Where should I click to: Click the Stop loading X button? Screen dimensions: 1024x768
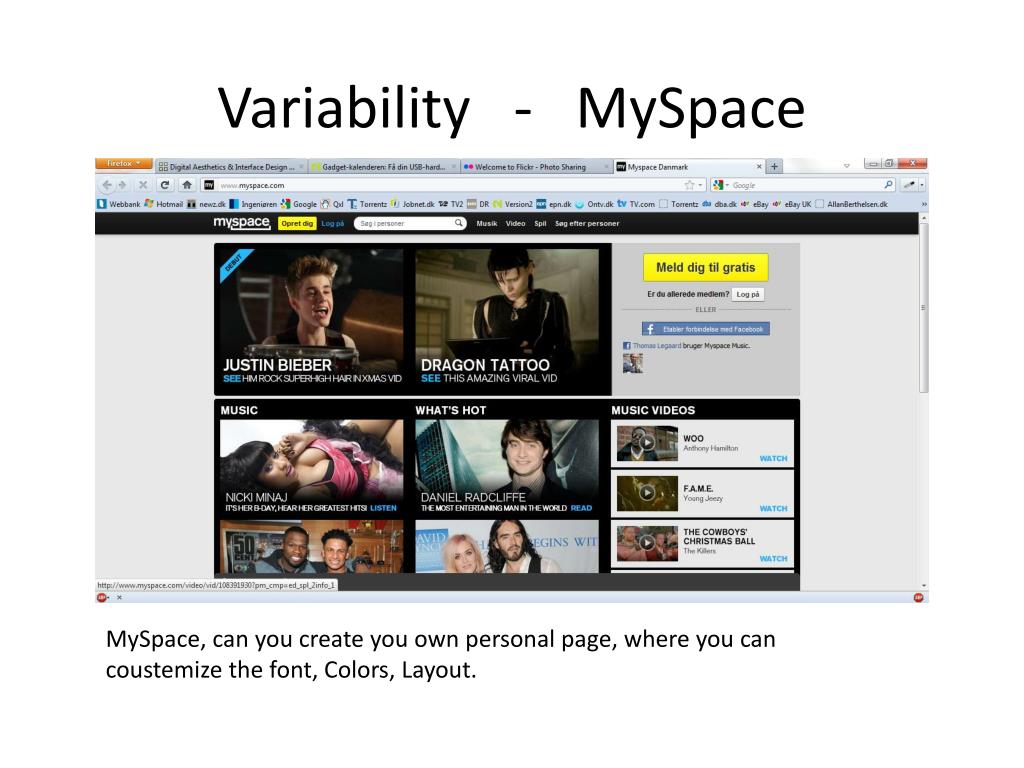point(143,185)
